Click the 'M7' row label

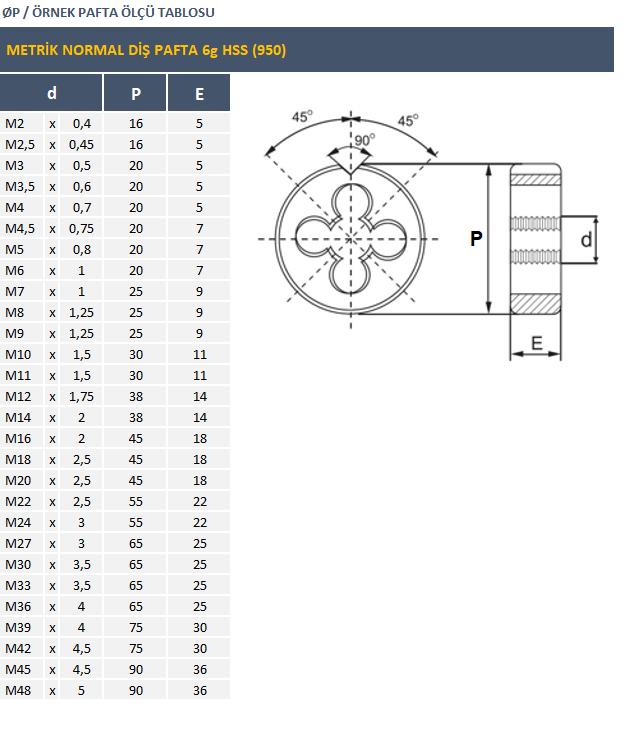14,291
